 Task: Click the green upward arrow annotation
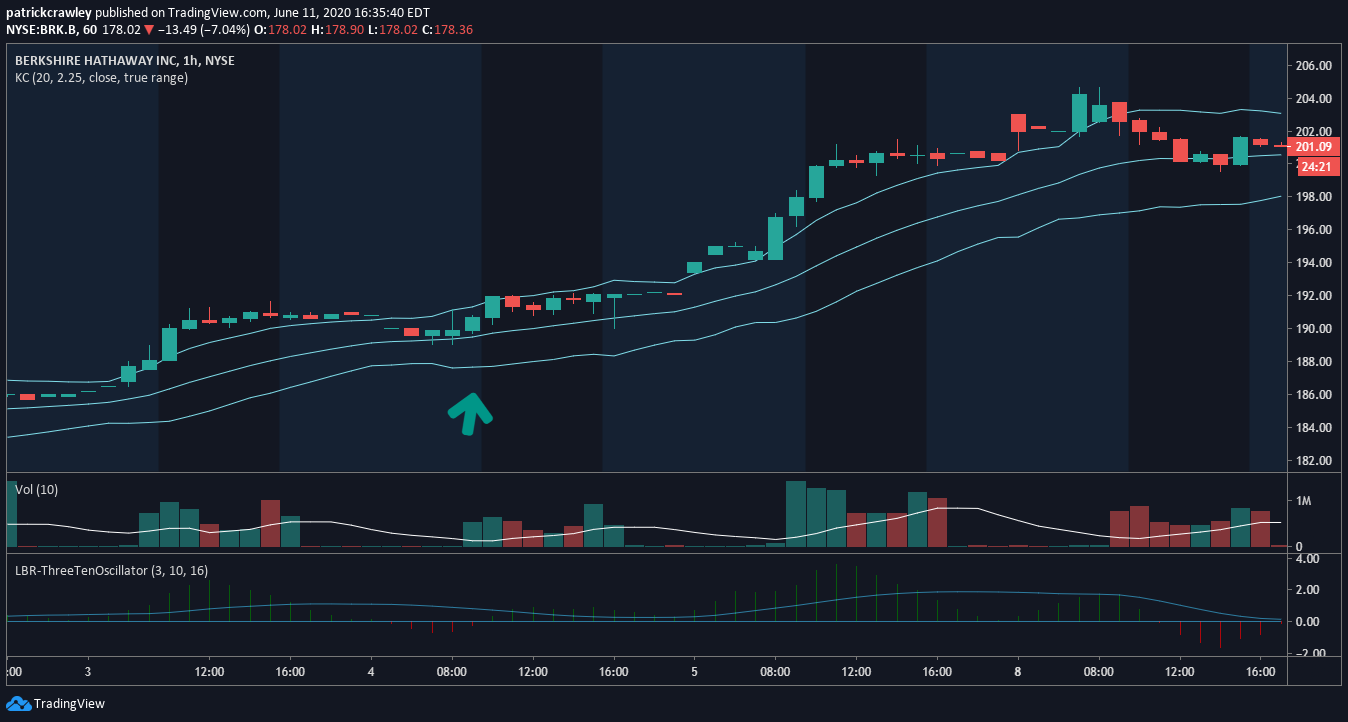469,413
